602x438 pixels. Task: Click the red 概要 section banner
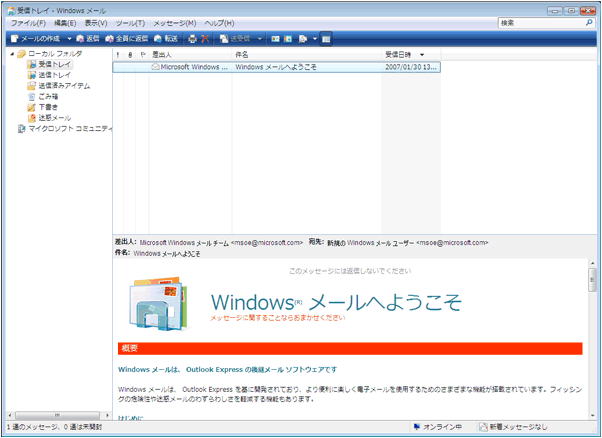350,348
